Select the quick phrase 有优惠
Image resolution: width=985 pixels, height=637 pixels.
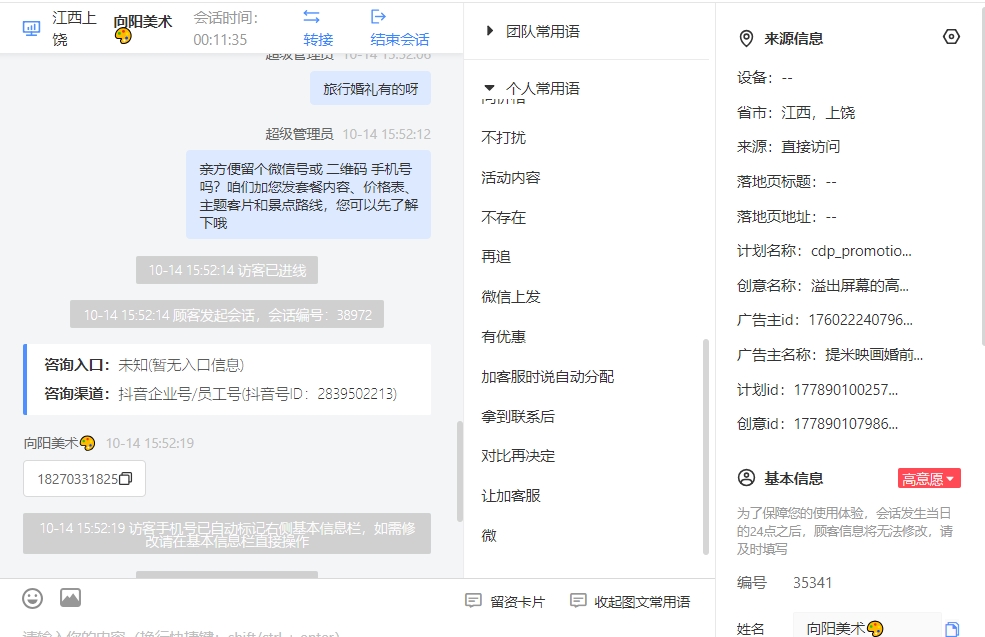pyautogui.click(x=503, y=337)
